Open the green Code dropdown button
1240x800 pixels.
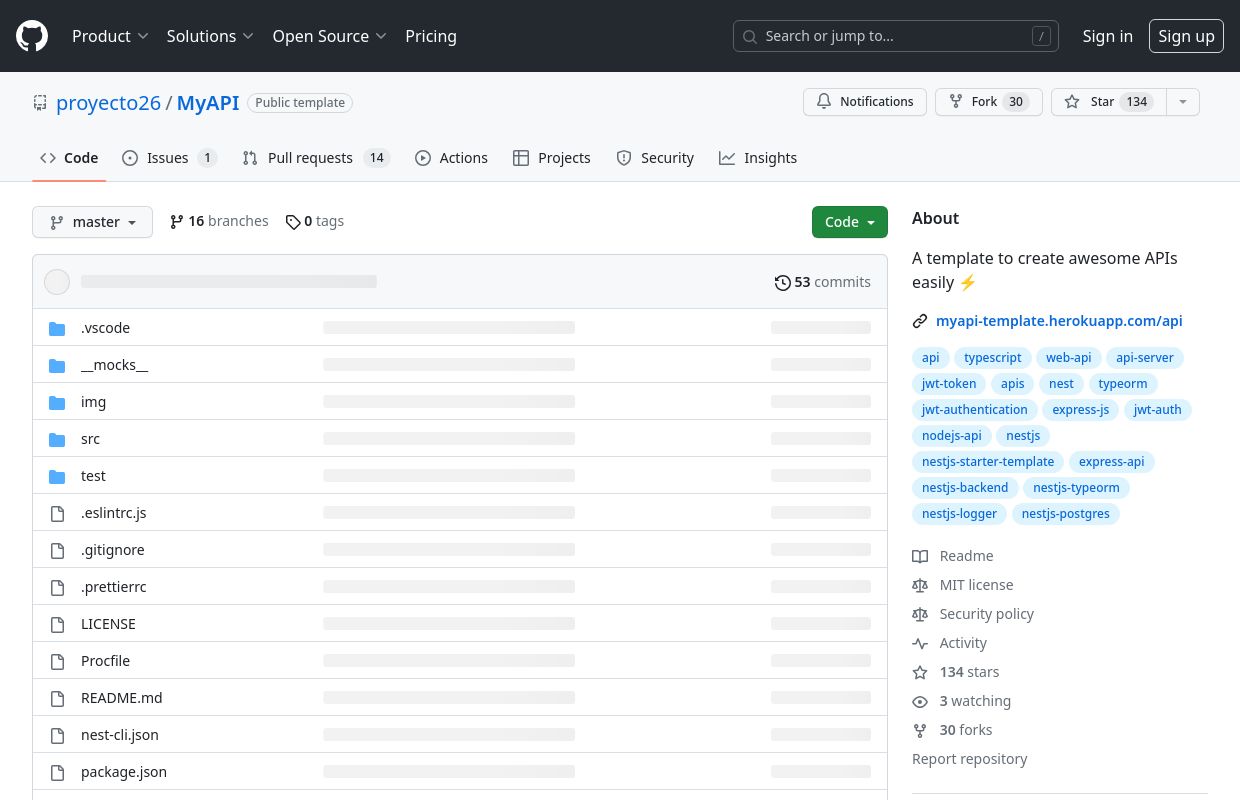coord(850,222)
